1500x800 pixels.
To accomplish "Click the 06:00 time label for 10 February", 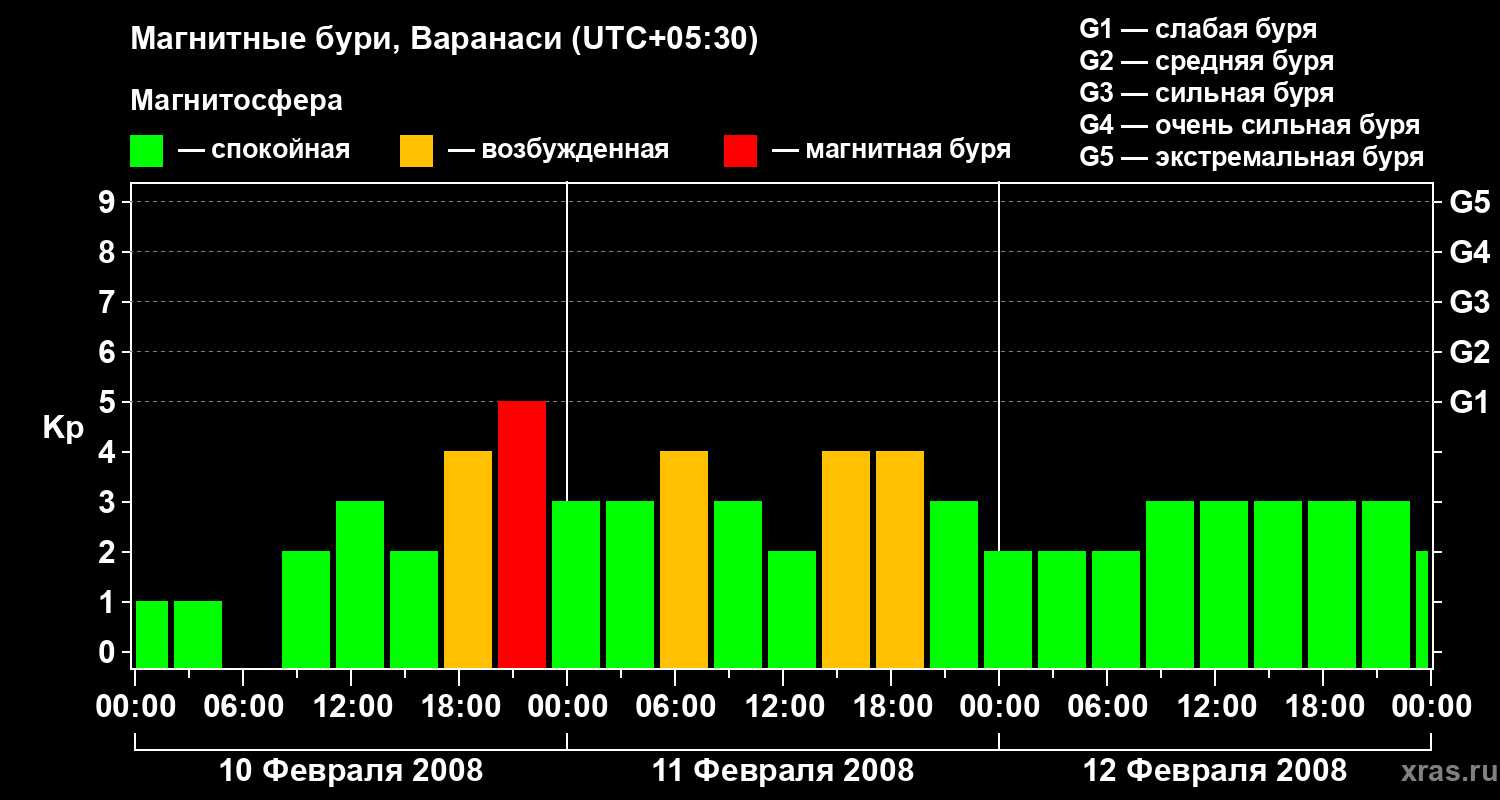I will 243,707.
